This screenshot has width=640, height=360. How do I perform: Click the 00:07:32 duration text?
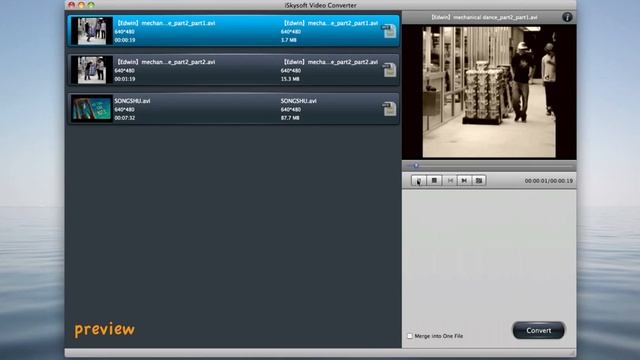coord(124,118)
